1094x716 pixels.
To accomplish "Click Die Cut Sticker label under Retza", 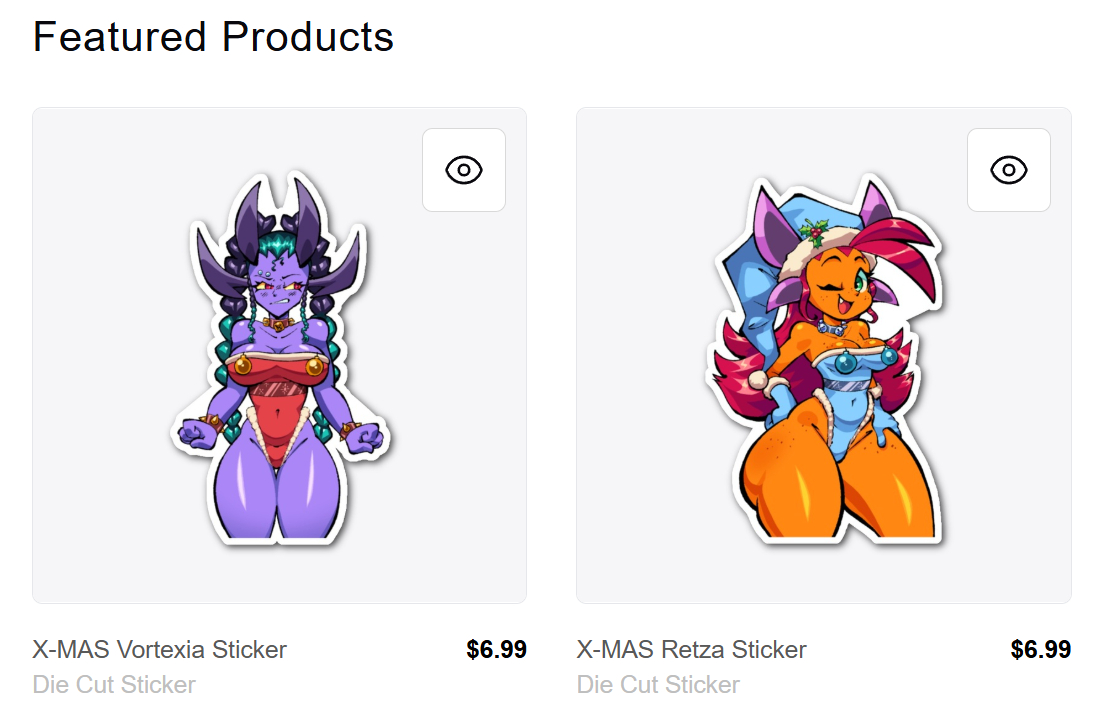I will (659, 685).
